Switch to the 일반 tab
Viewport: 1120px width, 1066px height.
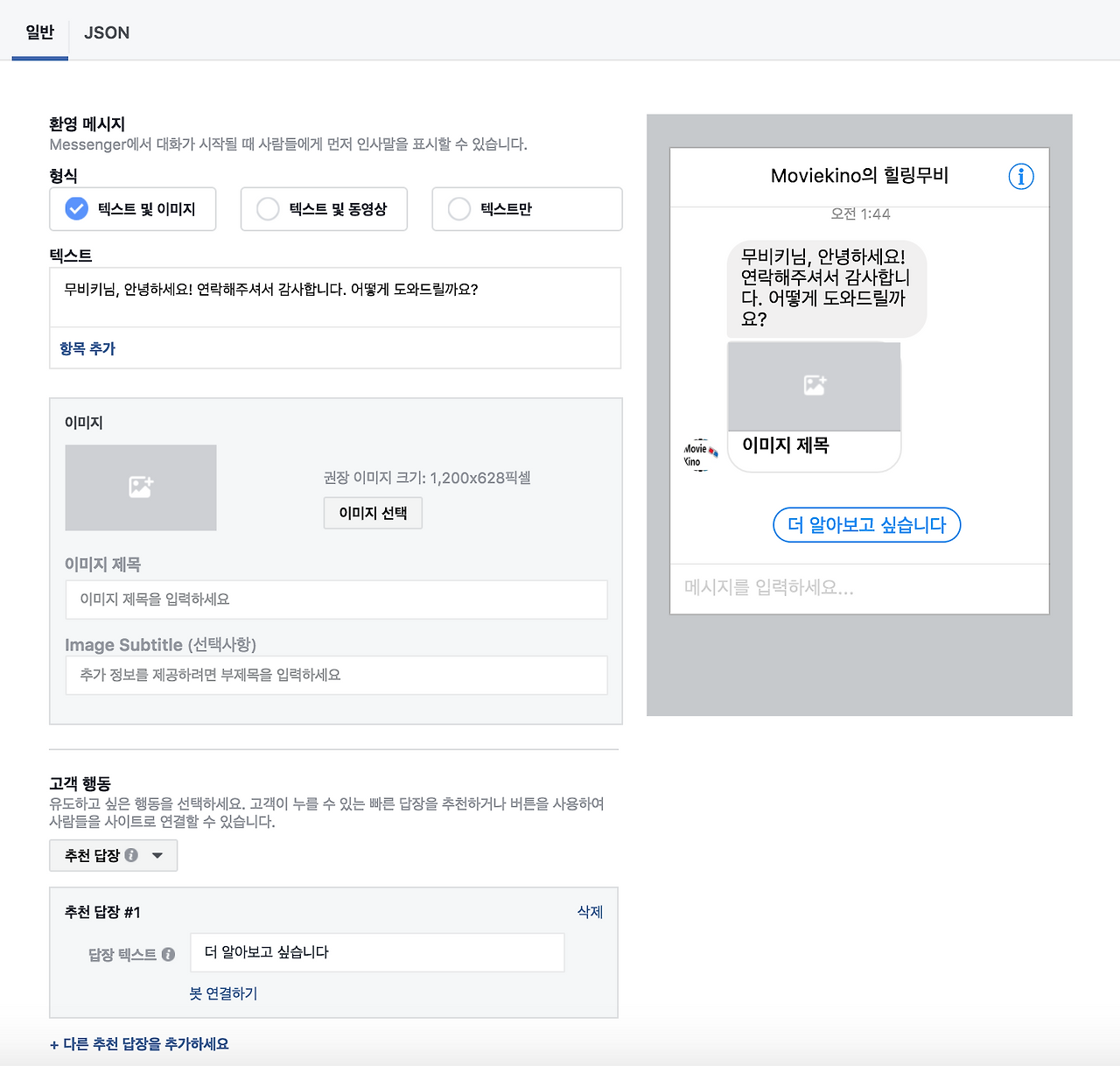[x=38, y=32]
